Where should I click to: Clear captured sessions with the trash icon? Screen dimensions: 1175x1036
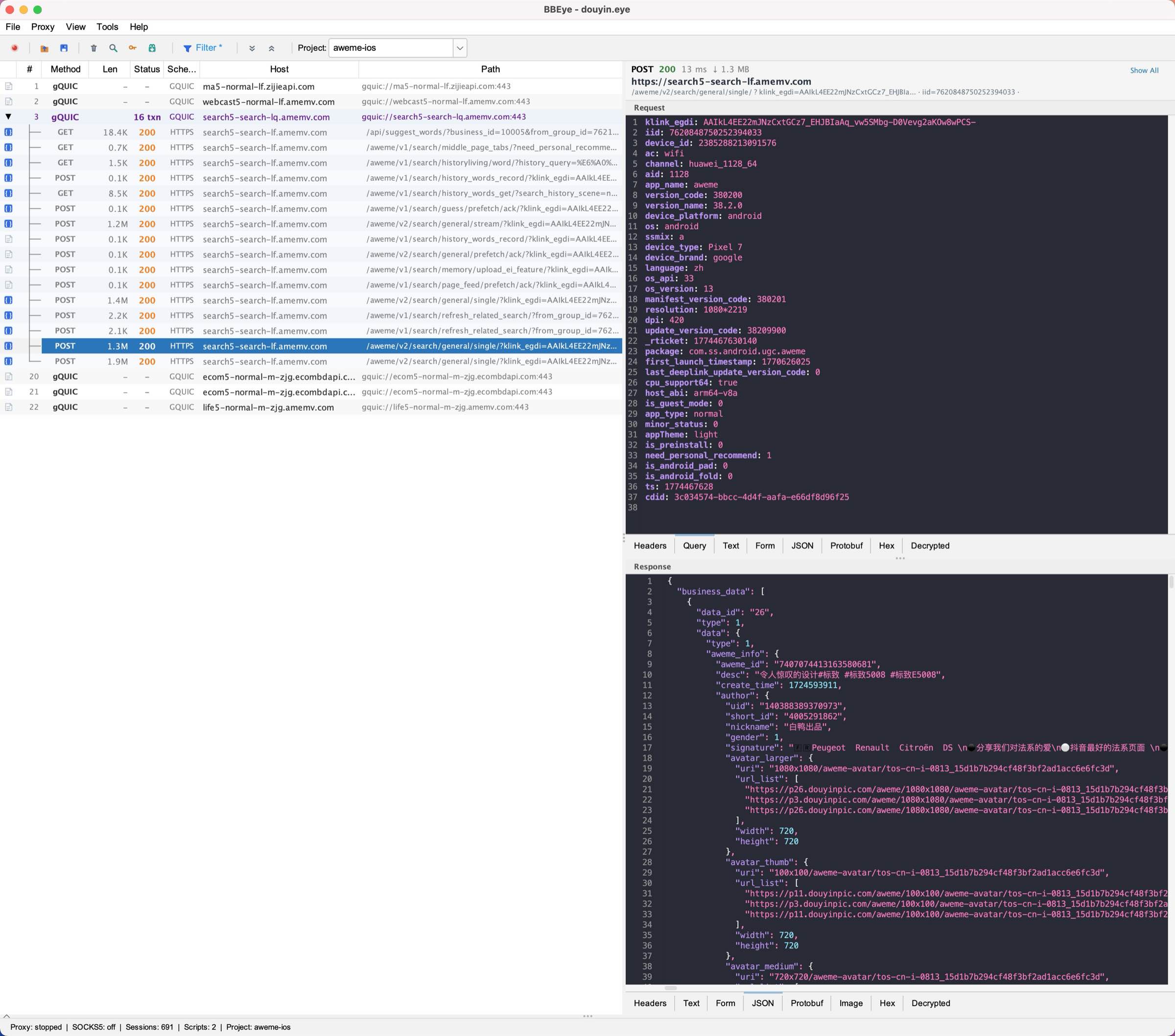(94, 47)
